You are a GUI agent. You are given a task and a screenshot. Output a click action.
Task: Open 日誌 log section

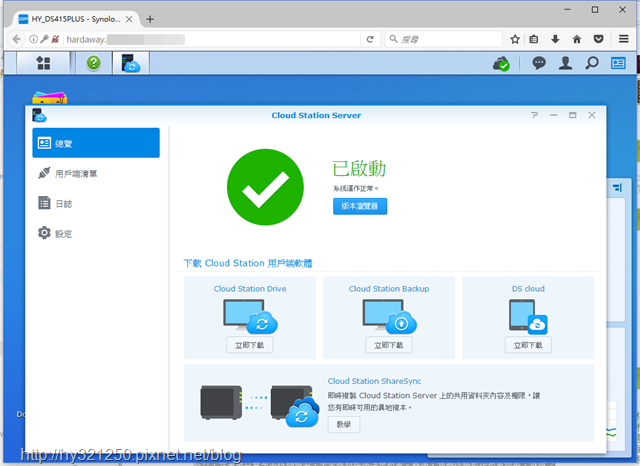(x=96, y=203)
